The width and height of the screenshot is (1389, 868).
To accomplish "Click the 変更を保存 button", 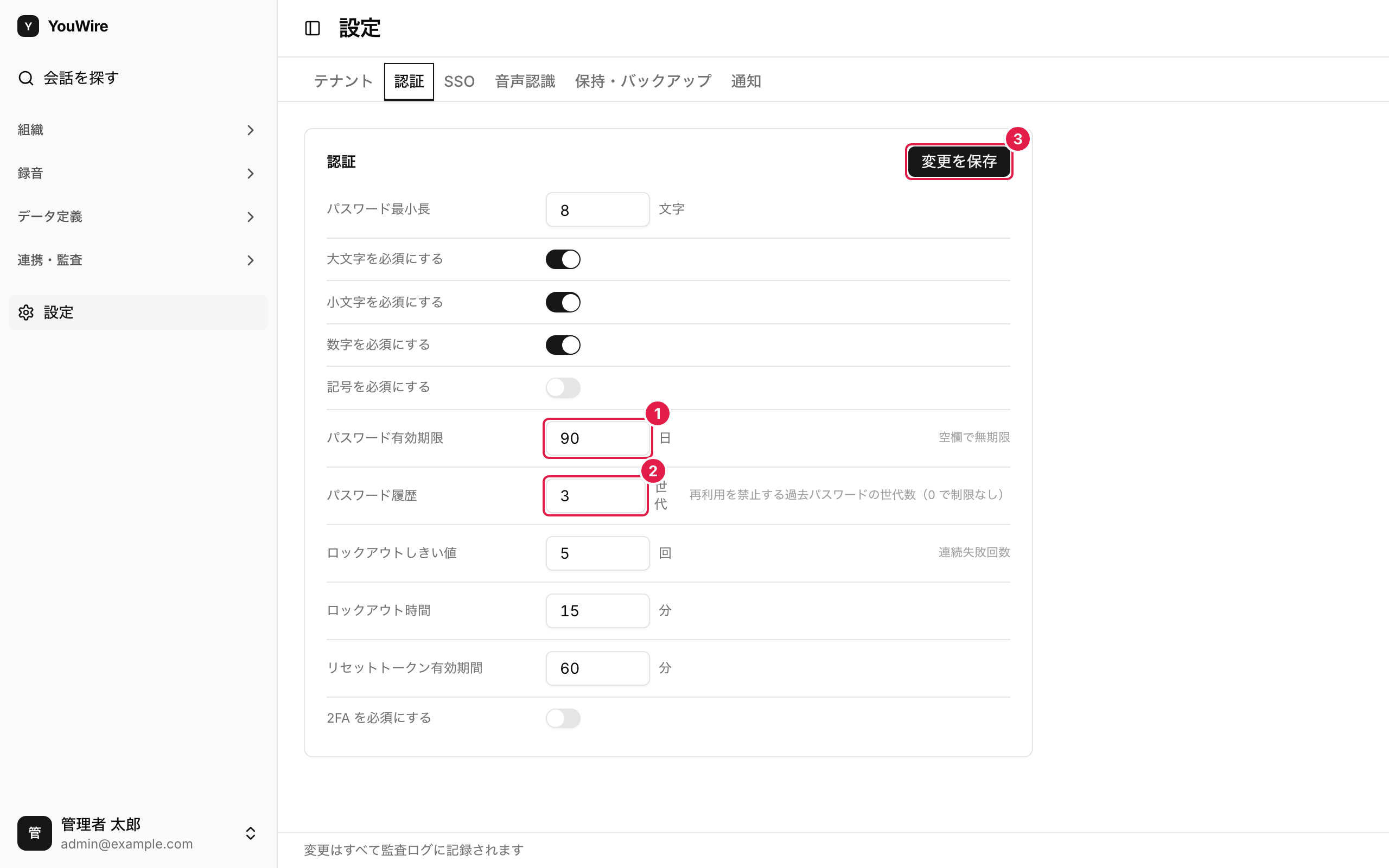I will tap(959, 161).
